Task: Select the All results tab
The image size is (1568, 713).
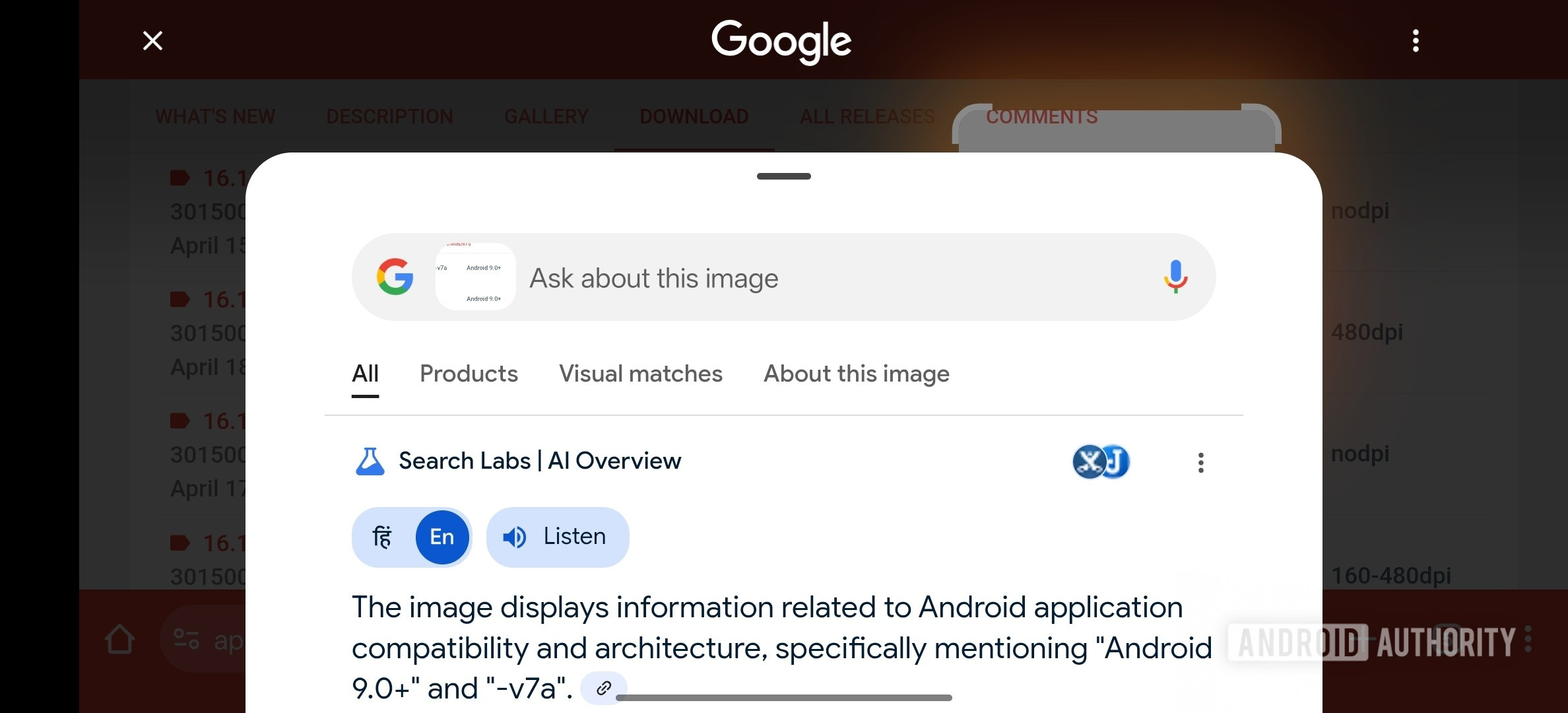Action: pos(365,374)
